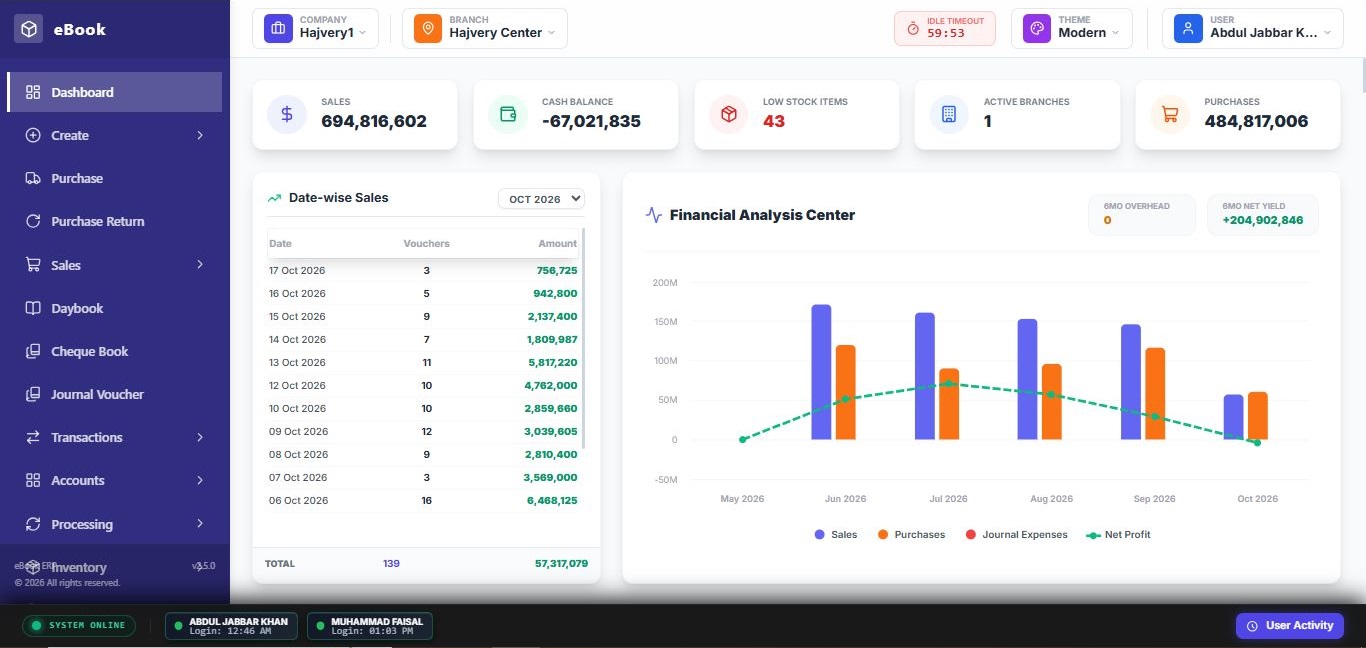
Task: Click the Amount column header
Action: point(558,243)
